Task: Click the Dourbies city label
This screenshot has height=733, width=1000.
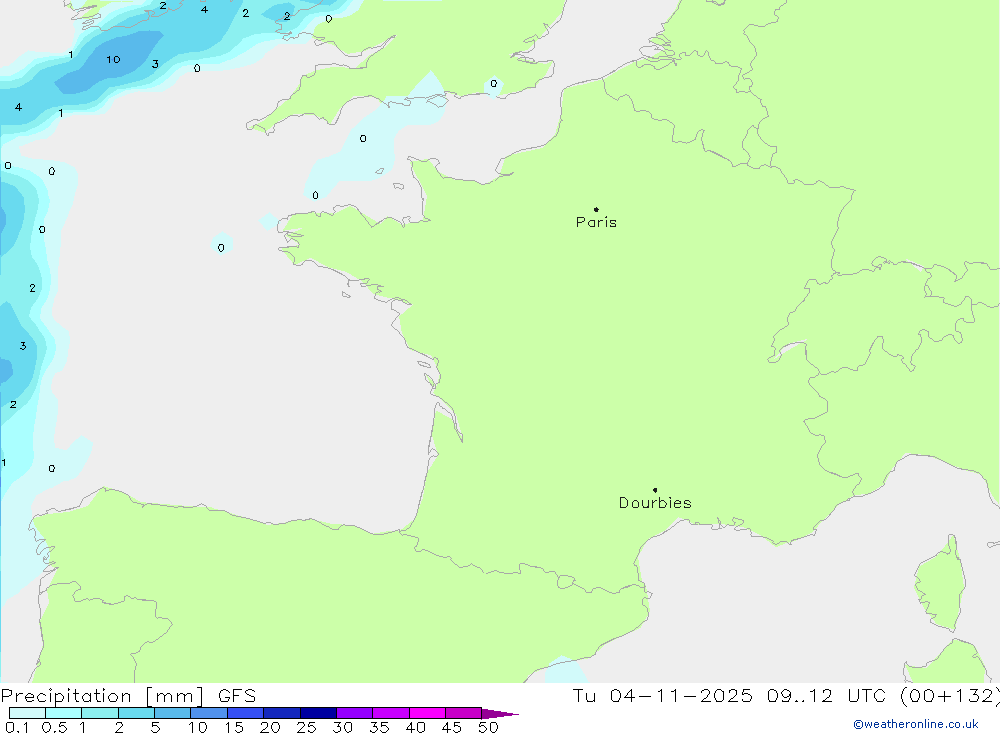Action: (655, 503)
